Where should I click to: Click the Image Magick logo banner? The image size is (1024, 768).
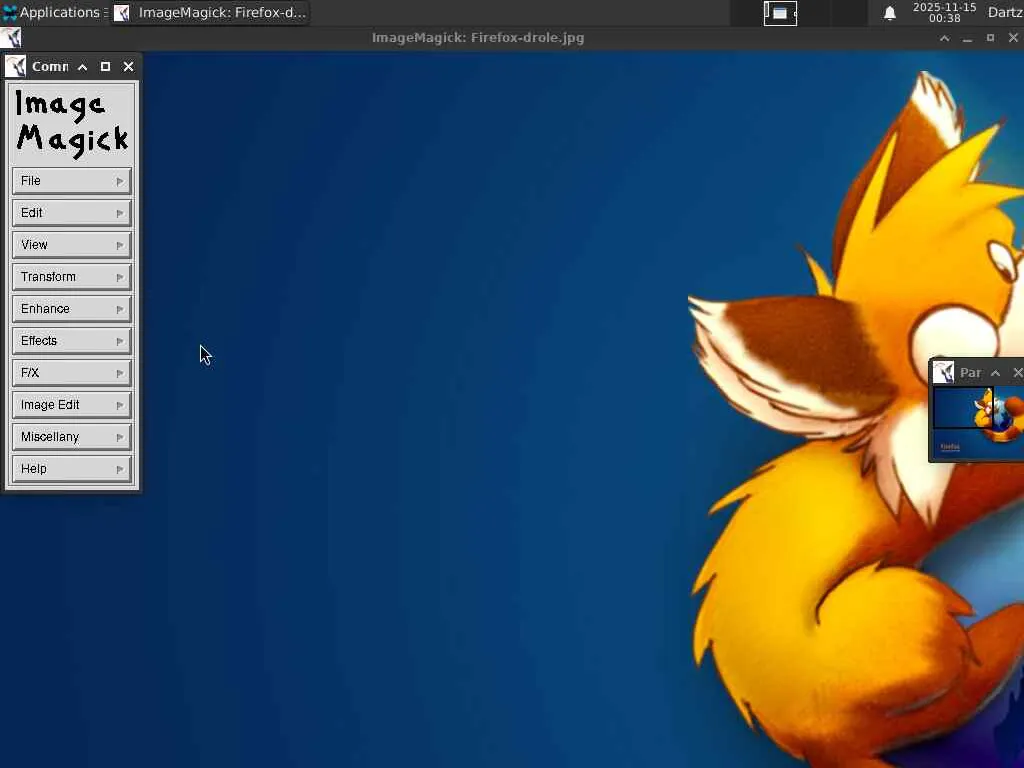(72, 123)
